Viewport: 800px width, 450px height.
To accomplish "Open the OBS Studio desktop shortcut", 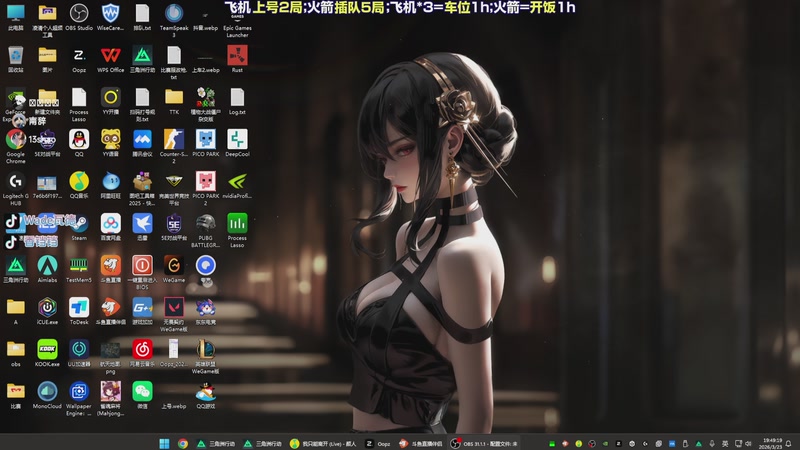I will tap(79, 17).
